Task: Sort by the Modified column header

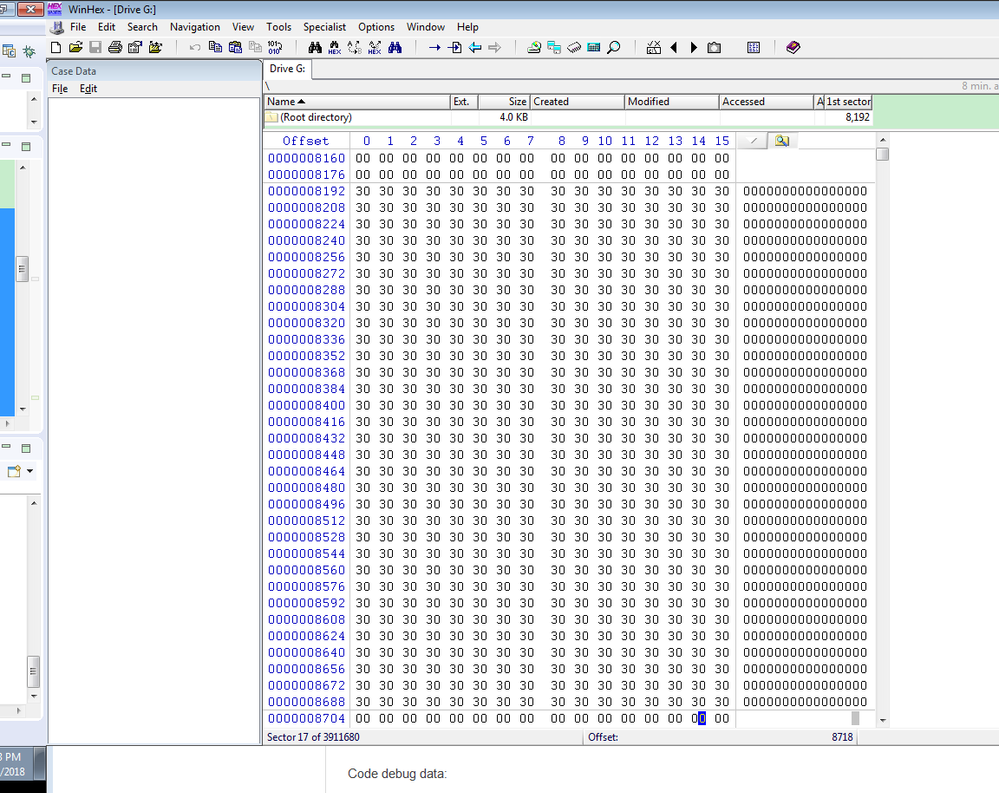Action: (672, 101)
